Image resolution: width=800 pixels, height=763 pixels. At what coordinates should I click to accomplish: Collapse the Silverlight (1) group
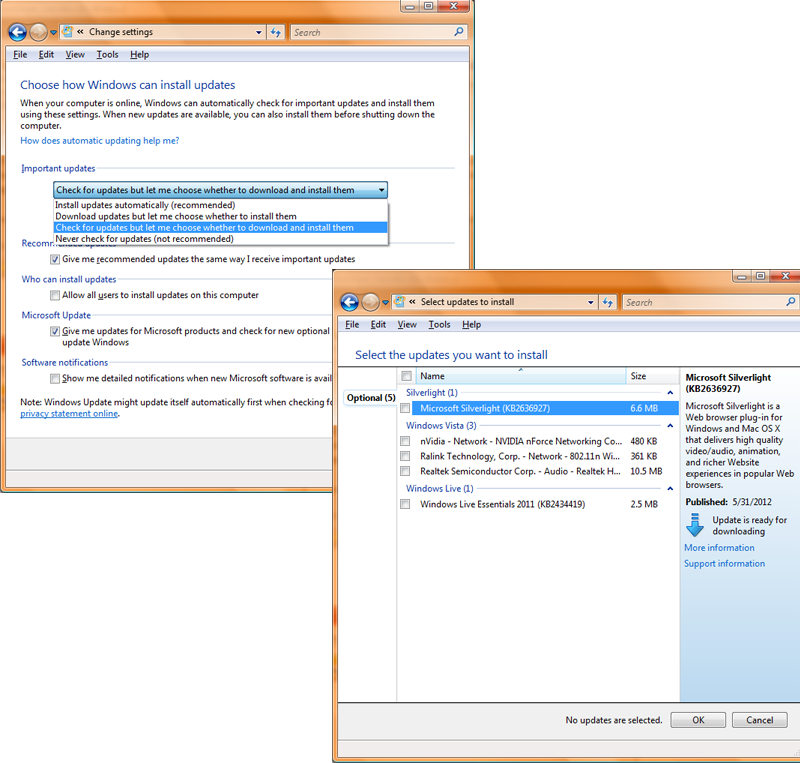[x=670, y=393]
